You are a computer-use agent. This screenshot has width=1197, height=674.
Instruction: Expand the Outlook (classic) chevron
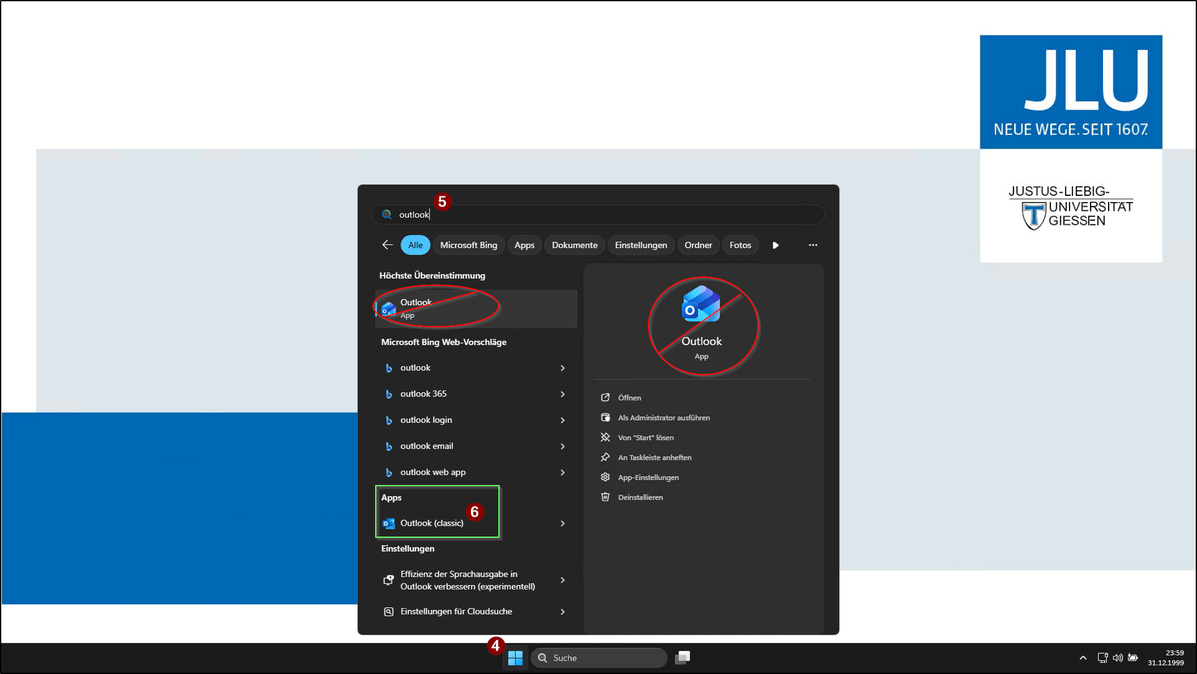tap(563, 524)
